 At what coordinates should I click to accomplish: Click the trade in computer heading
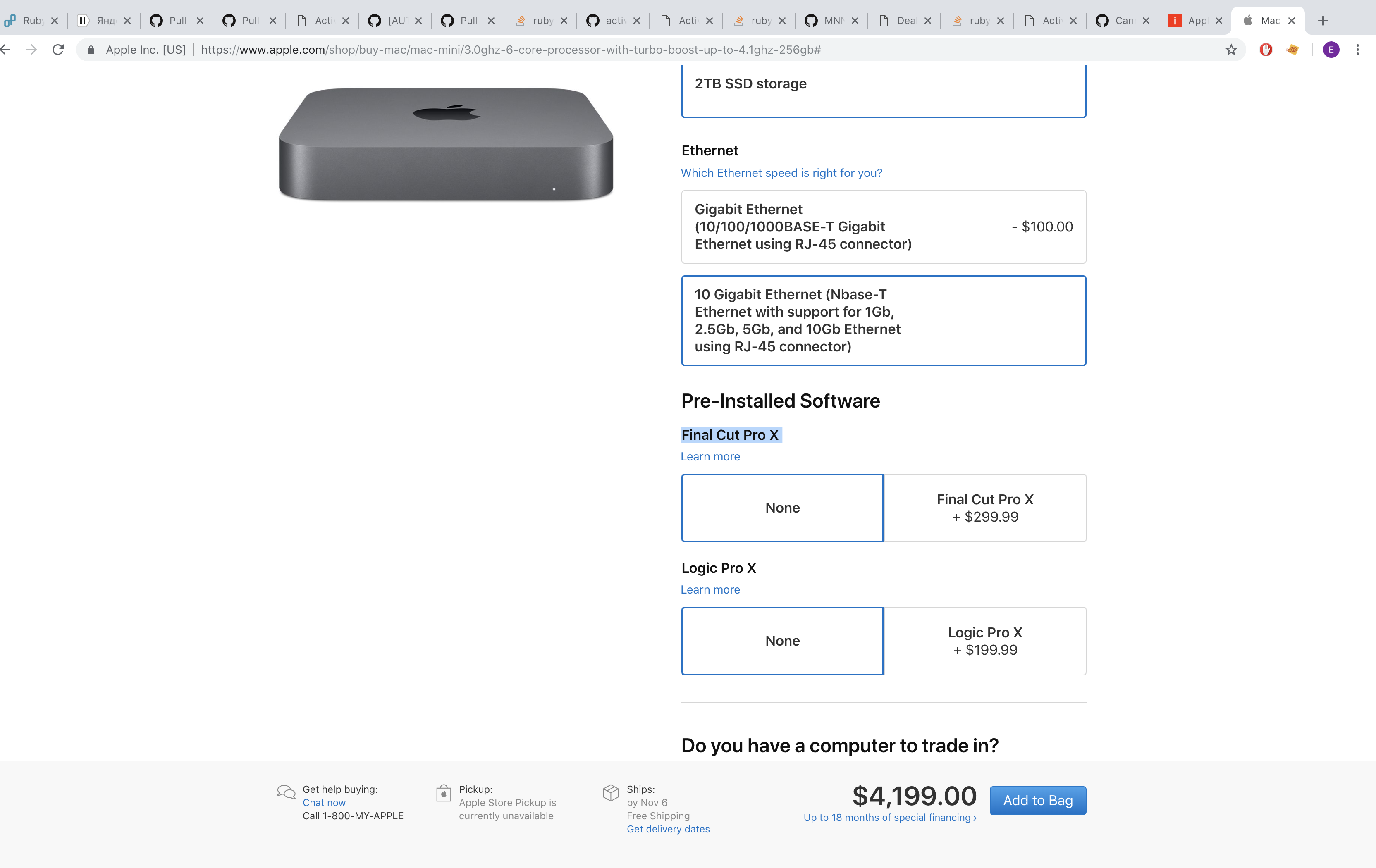[x=840, y=746]
